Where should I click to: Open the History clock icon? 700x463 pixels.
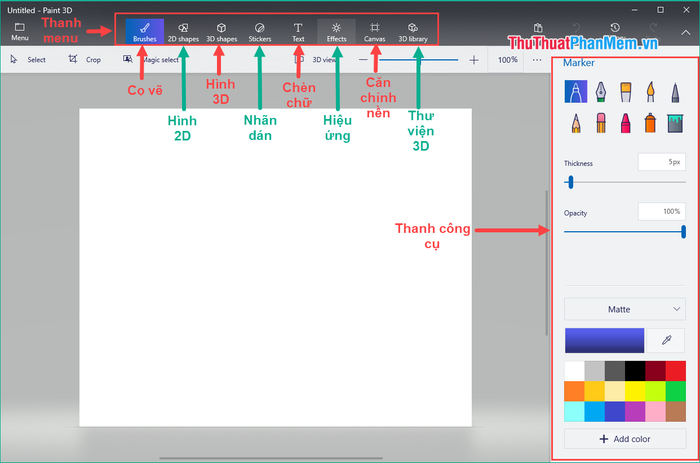615,28
